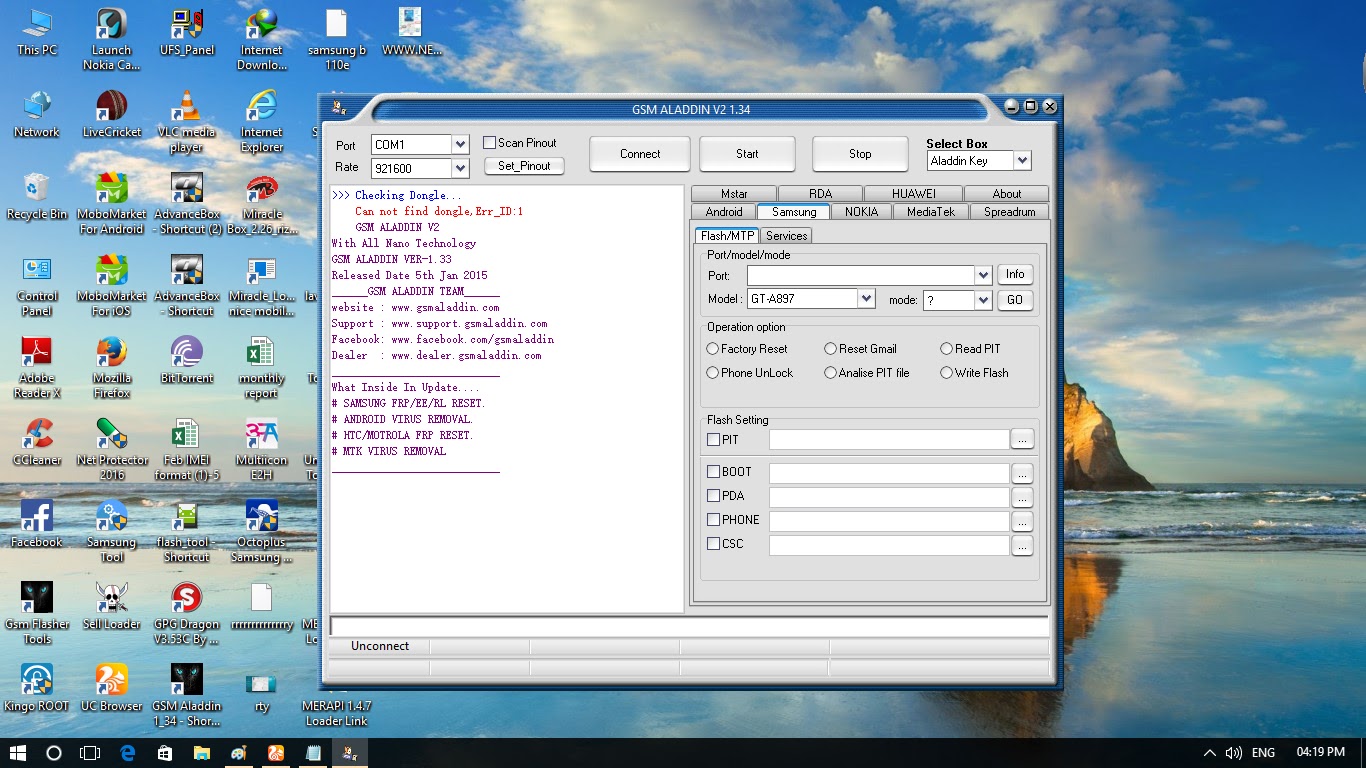Click the Connect button
This screenshot has height=768, width=1366.
point(640,154)
